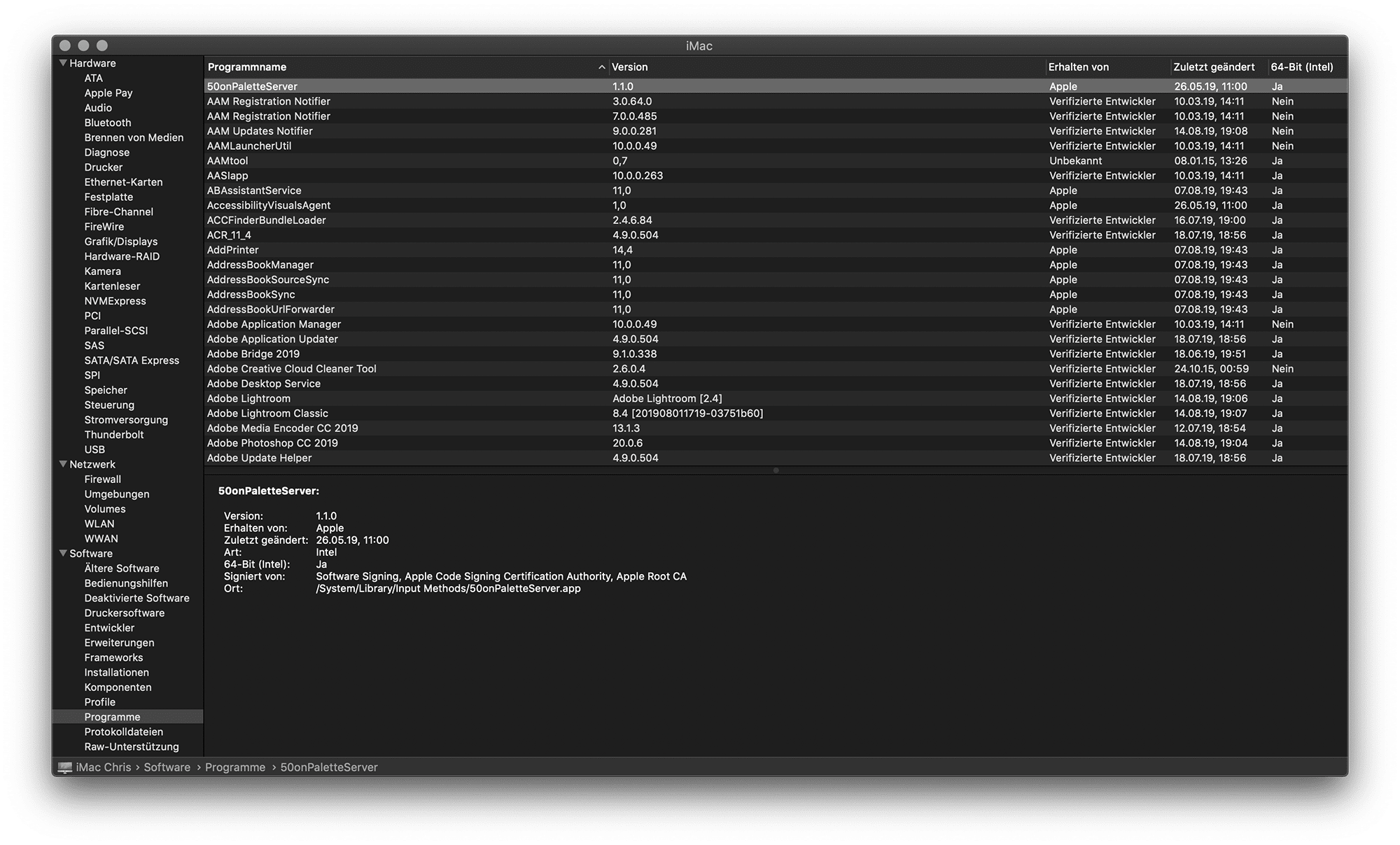Click Programme in the bottom path bar
Image resolution: width=1400 pixels, height=845 pixels.
click(235, 767)
